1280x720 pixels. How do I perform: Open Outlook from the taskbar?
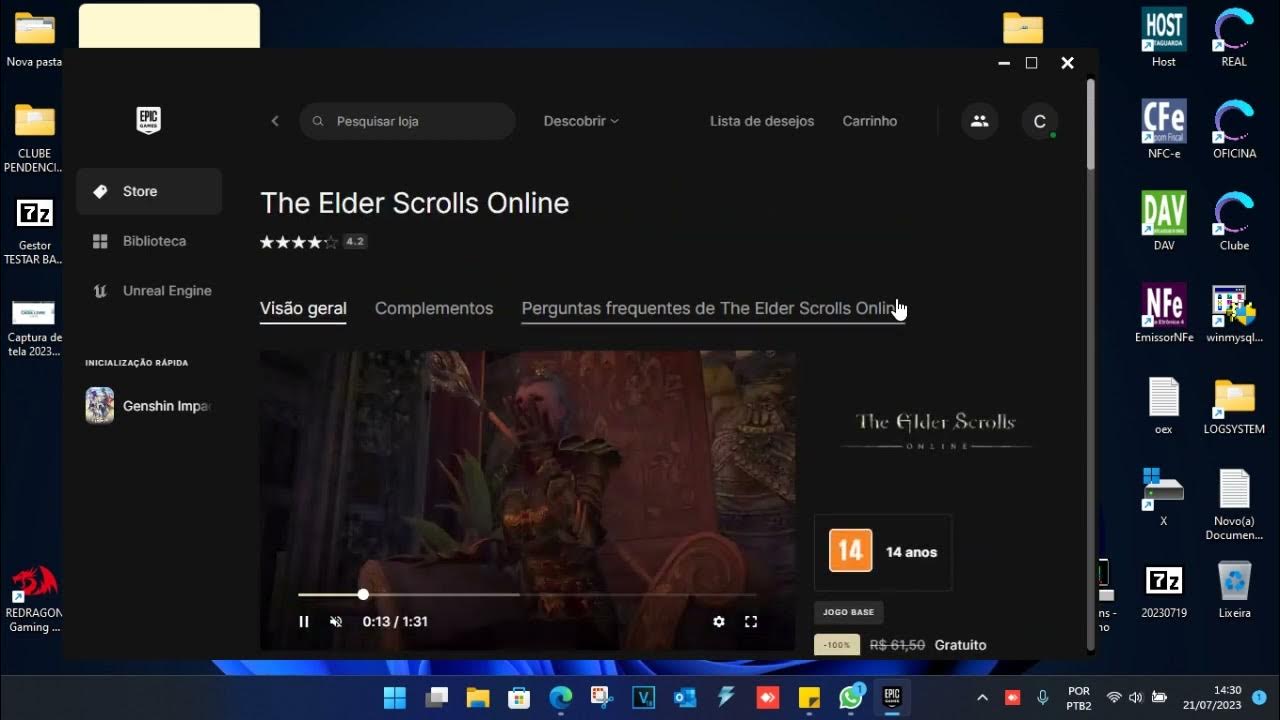(x=684, y=697)
